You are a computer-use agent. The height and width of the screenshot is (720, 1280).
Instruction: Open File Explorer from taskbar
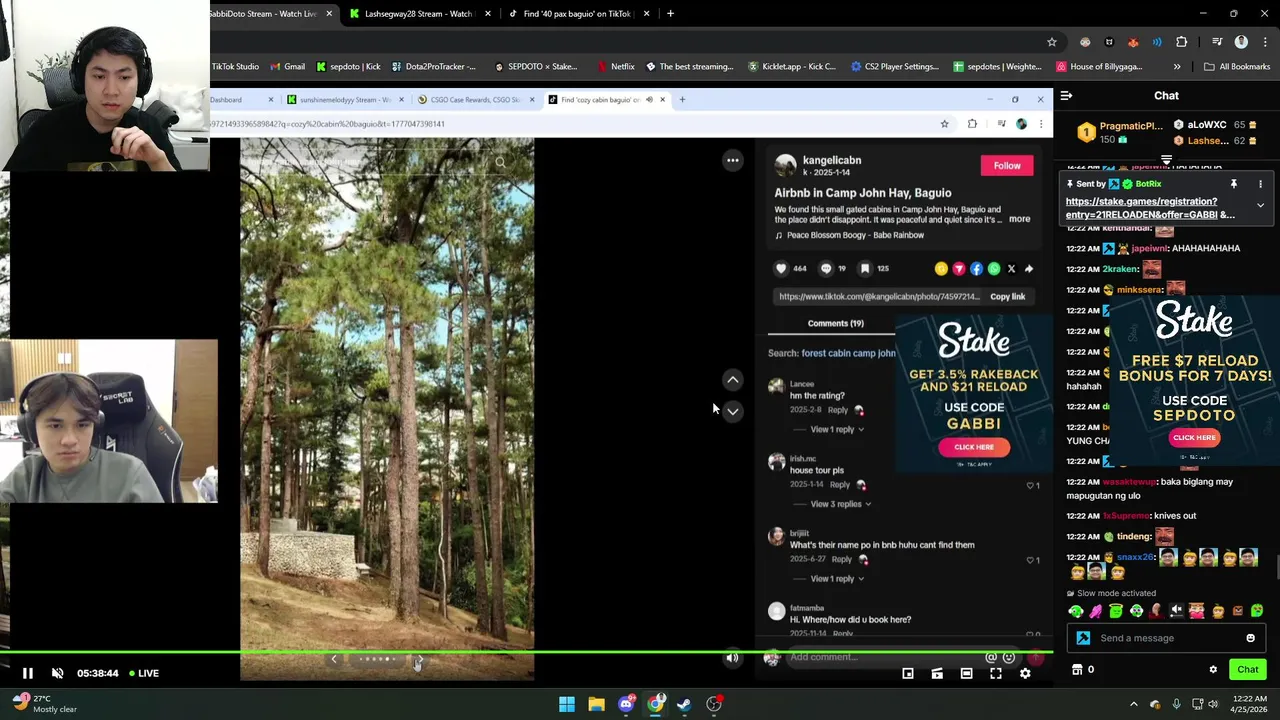pos(596,704)
